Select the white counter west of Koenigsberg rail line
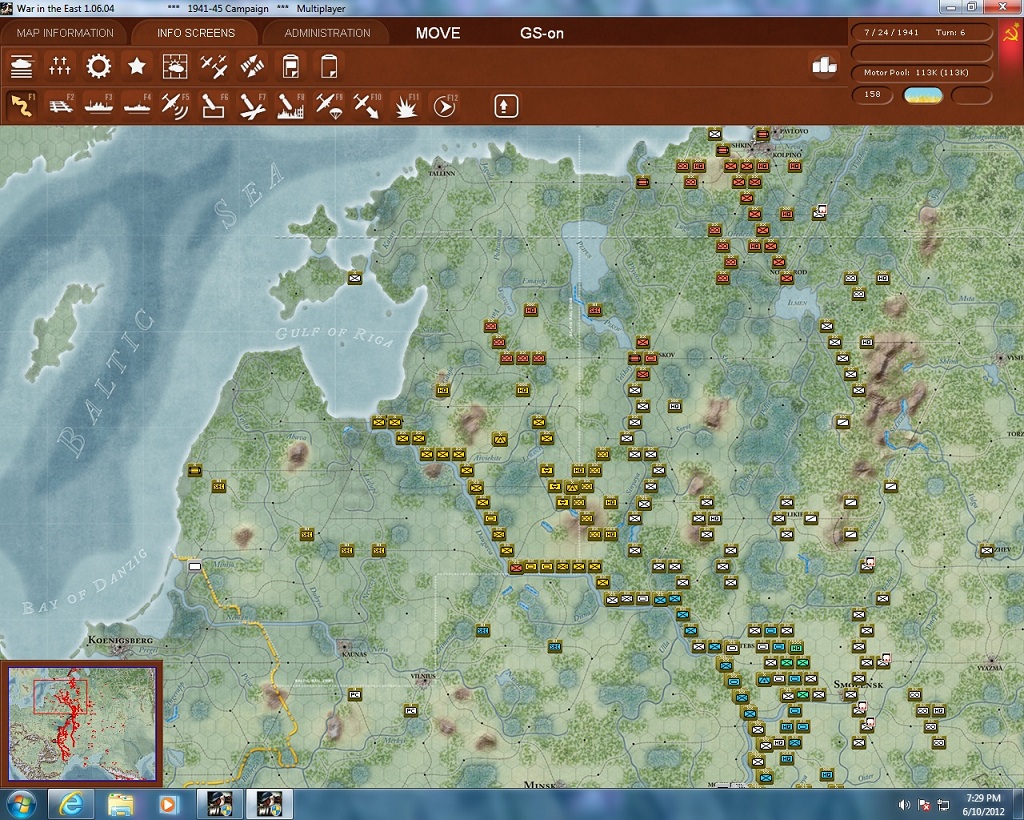The image size is (1024, 820). click(x=195, y=566)
